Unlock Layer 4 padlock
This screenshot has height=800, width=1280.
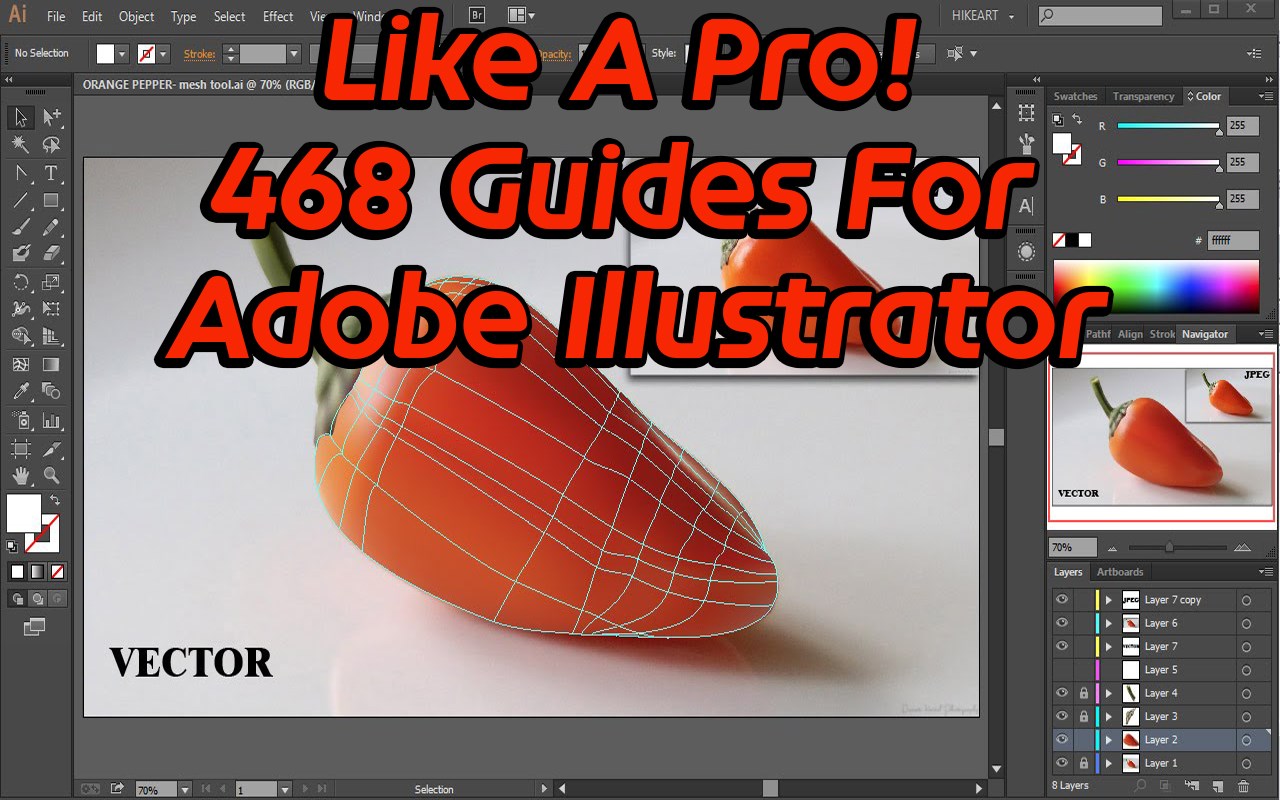tap(1084, 693)
